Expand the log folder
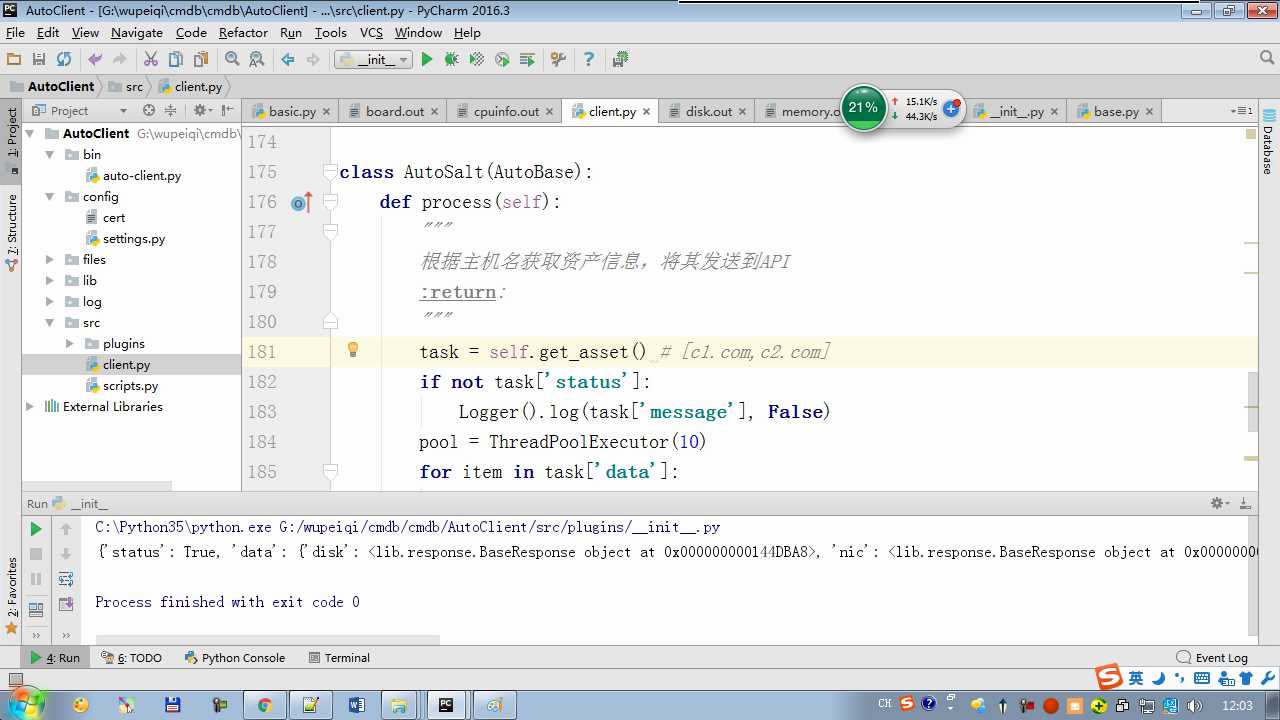The height and width of the screenshot is (720, 1280). (50, 302)
